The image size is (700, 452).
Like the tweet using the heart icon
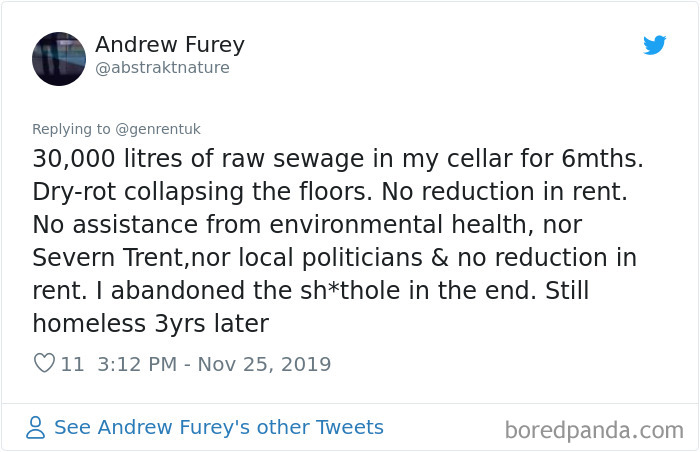point(44,364)
